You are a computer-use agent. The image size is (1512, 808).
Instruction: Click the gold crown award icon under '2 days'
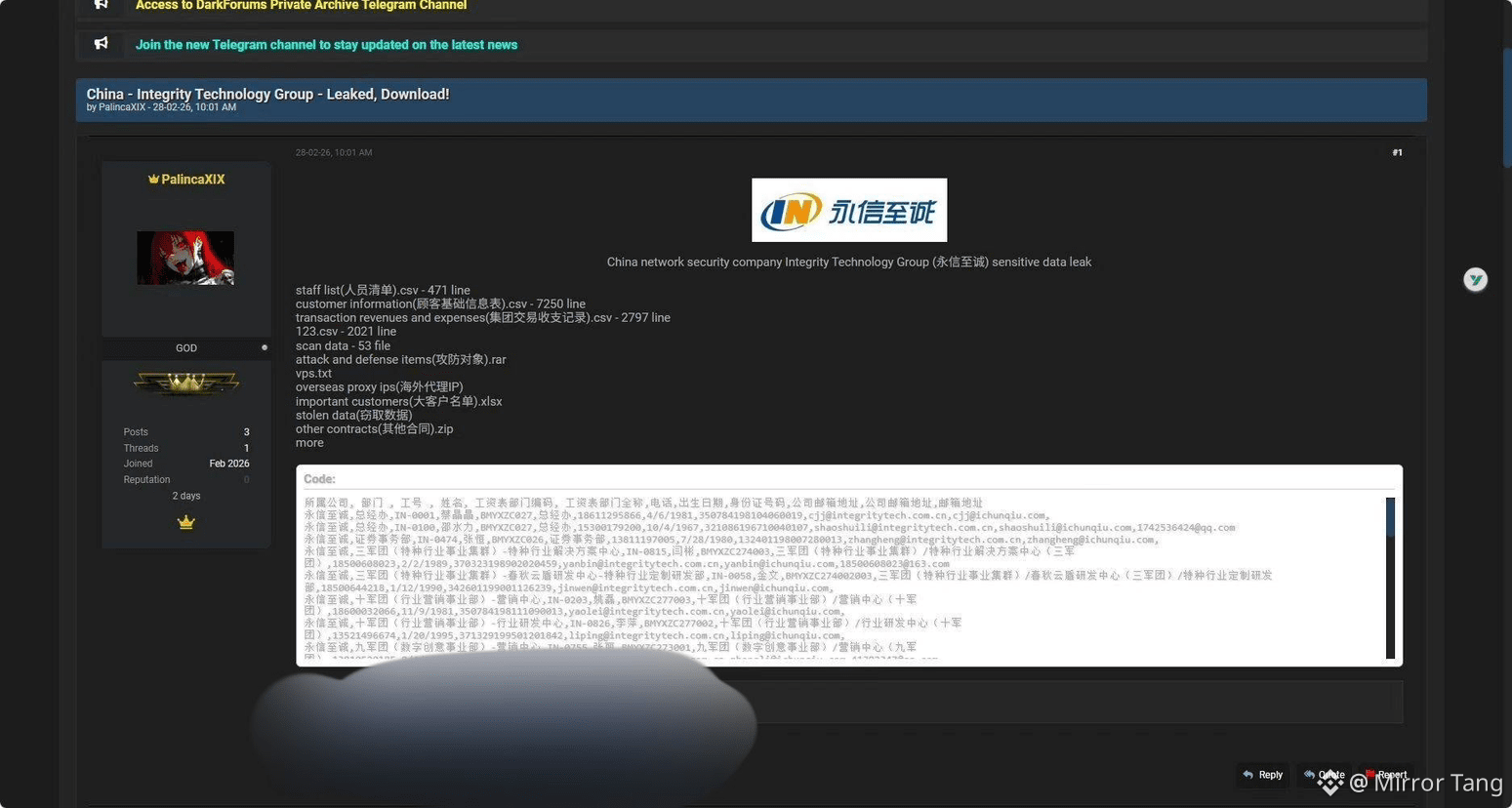[x=186, y=523]
